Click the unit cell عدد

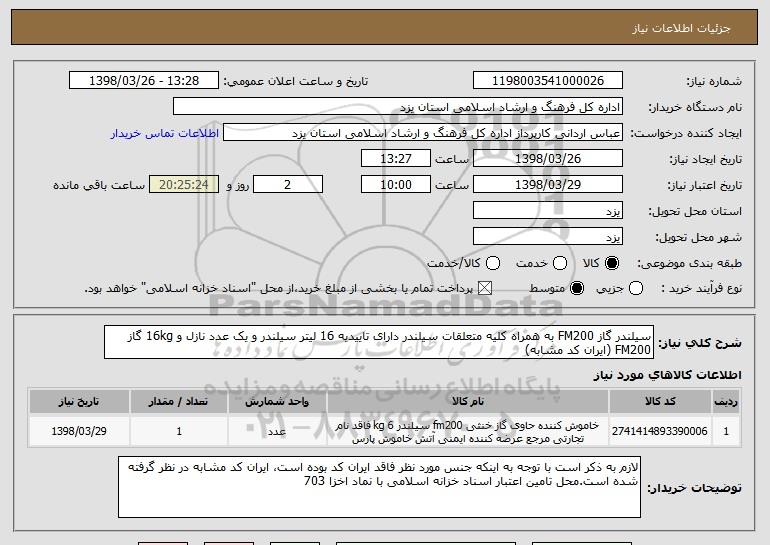277,431
